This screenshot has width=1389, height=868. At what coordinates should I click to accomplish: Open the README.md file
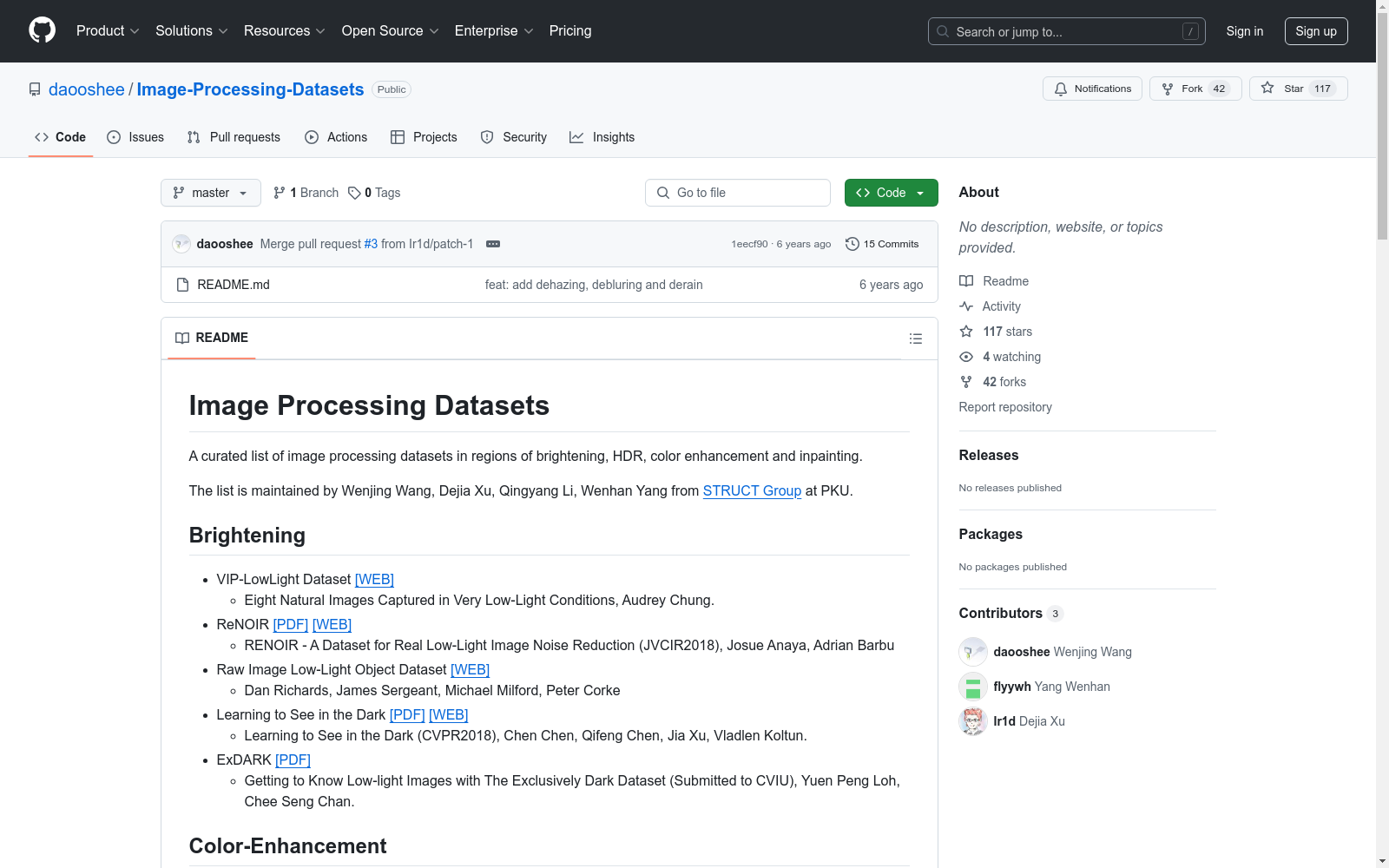(234, 285)
